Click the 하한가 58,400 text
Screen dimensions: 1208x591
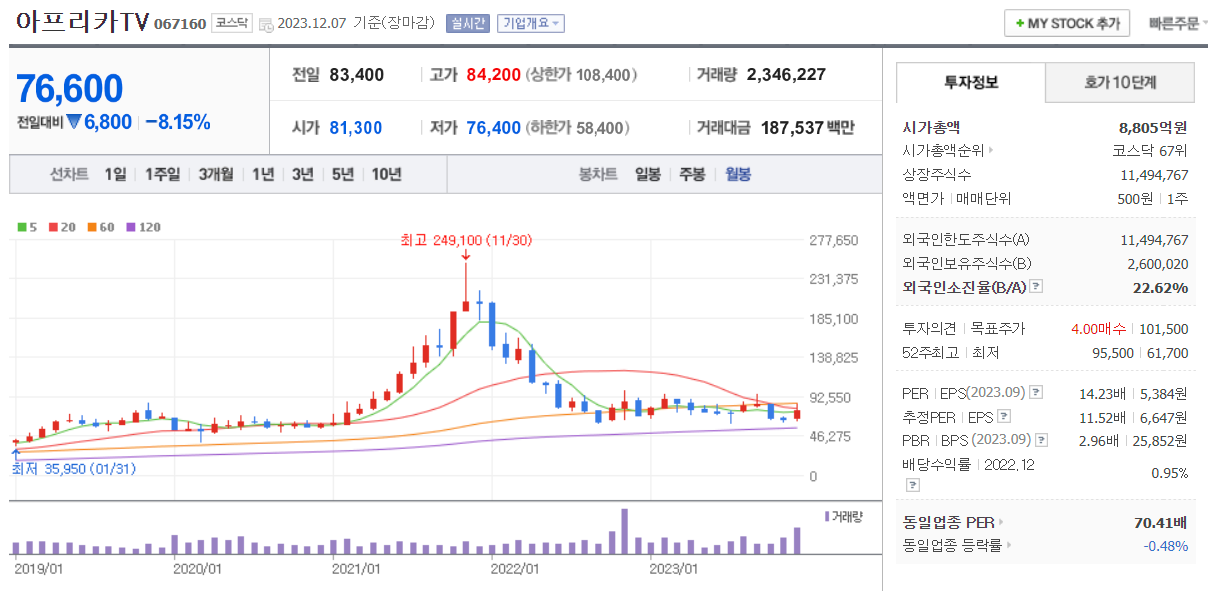[578, 128]
